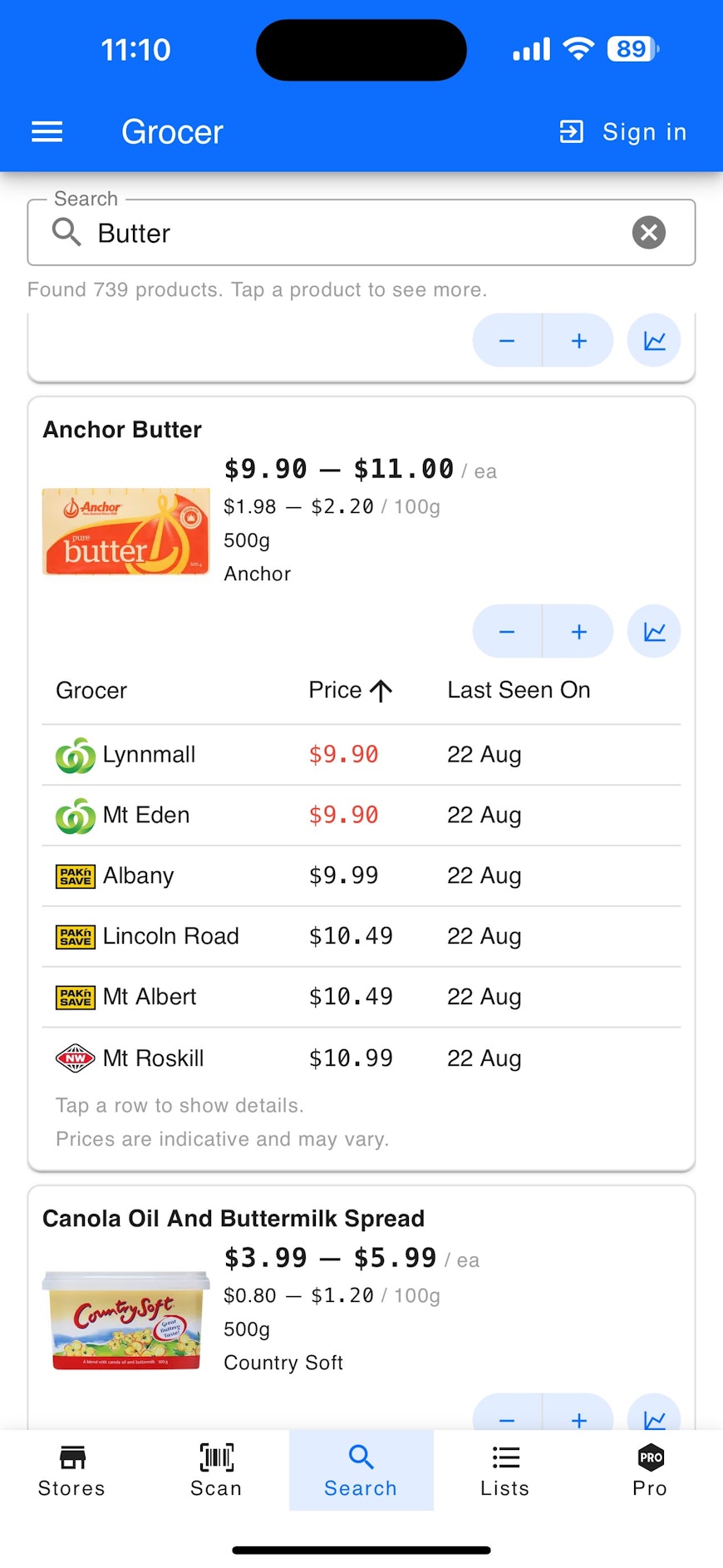The height and width of the screenshot is (1568, 723).
Task: Select the bottom Search tab
Action: [x=361, y=1470]
